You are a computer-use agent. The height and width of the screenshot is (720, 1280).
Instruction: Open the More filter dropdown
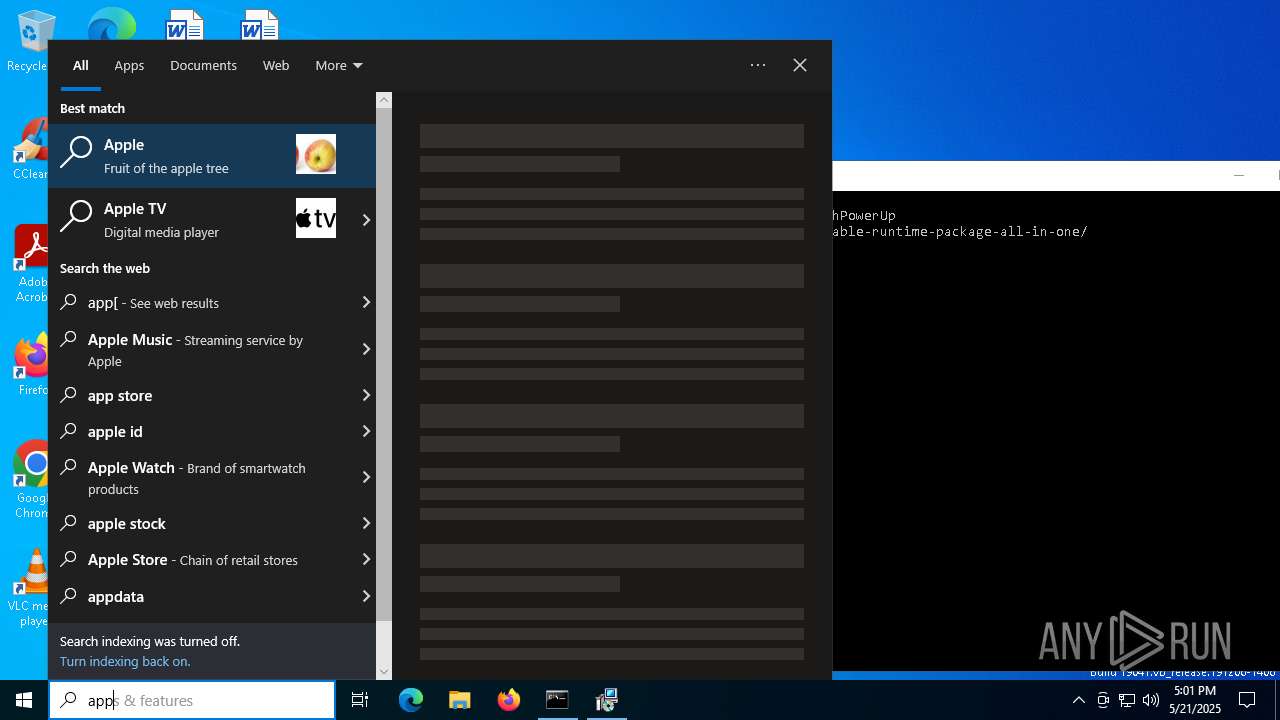[338, 65]
